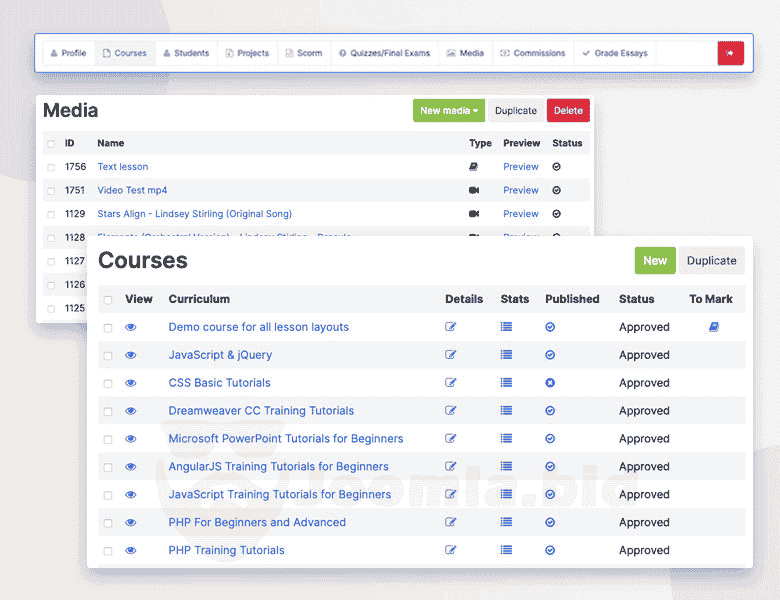Click the published check icon for PHP Training Tutorials
The image size is (780, 600).
[x=550, y=550]
